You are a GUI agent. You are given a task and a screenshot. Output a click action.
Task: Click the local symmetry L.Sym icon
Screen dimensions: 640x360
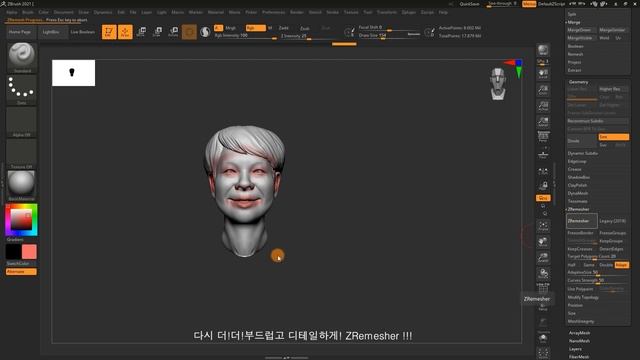[x=543, y=171]
